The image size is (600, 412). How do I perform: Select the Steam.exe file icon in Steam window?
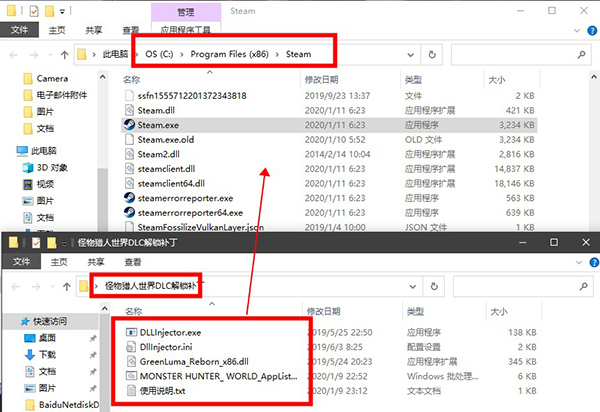129,125
